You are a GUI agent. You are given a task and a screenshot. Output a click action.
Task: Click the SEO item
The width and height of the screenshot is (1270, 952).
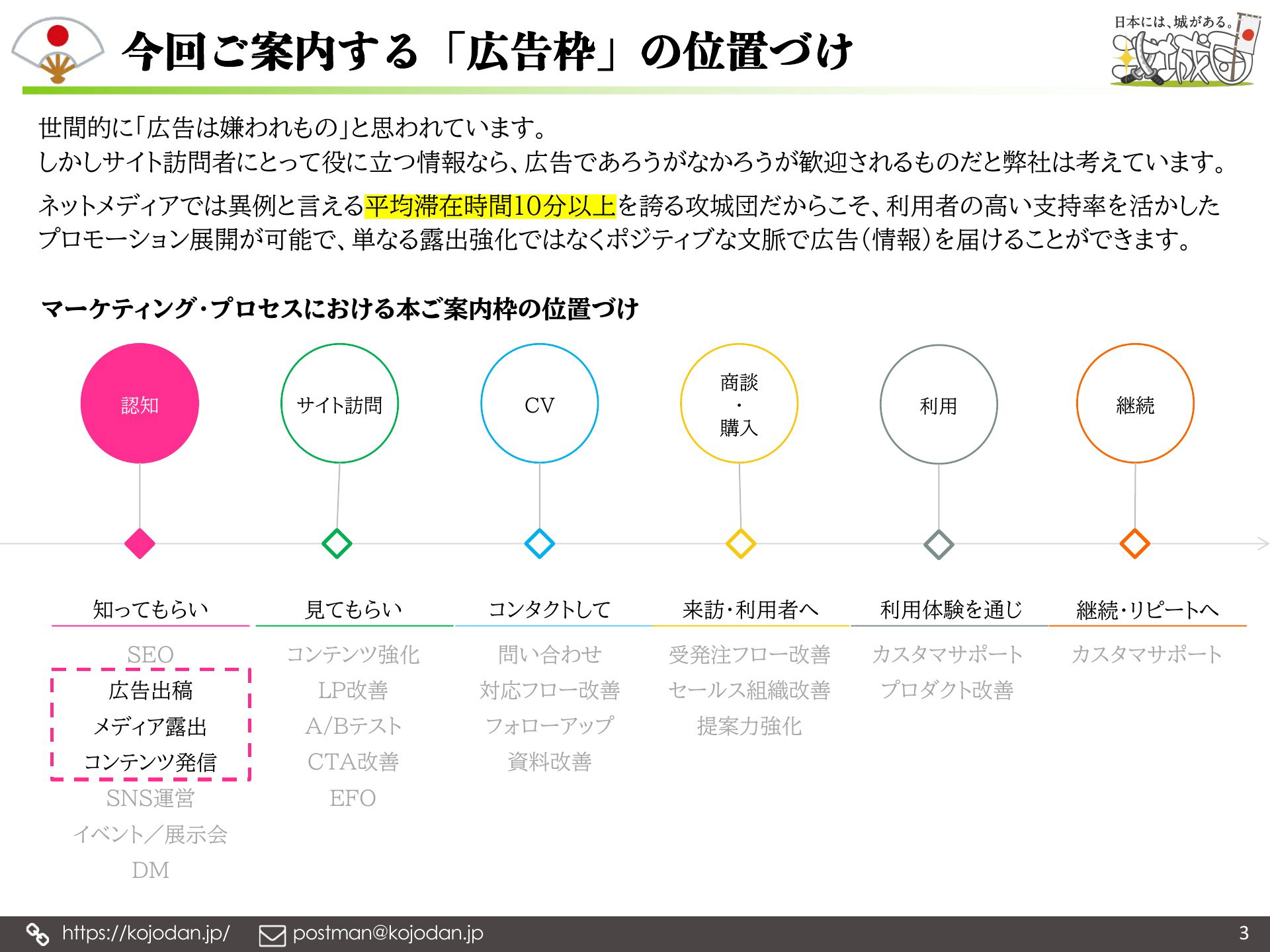[150, 654]
